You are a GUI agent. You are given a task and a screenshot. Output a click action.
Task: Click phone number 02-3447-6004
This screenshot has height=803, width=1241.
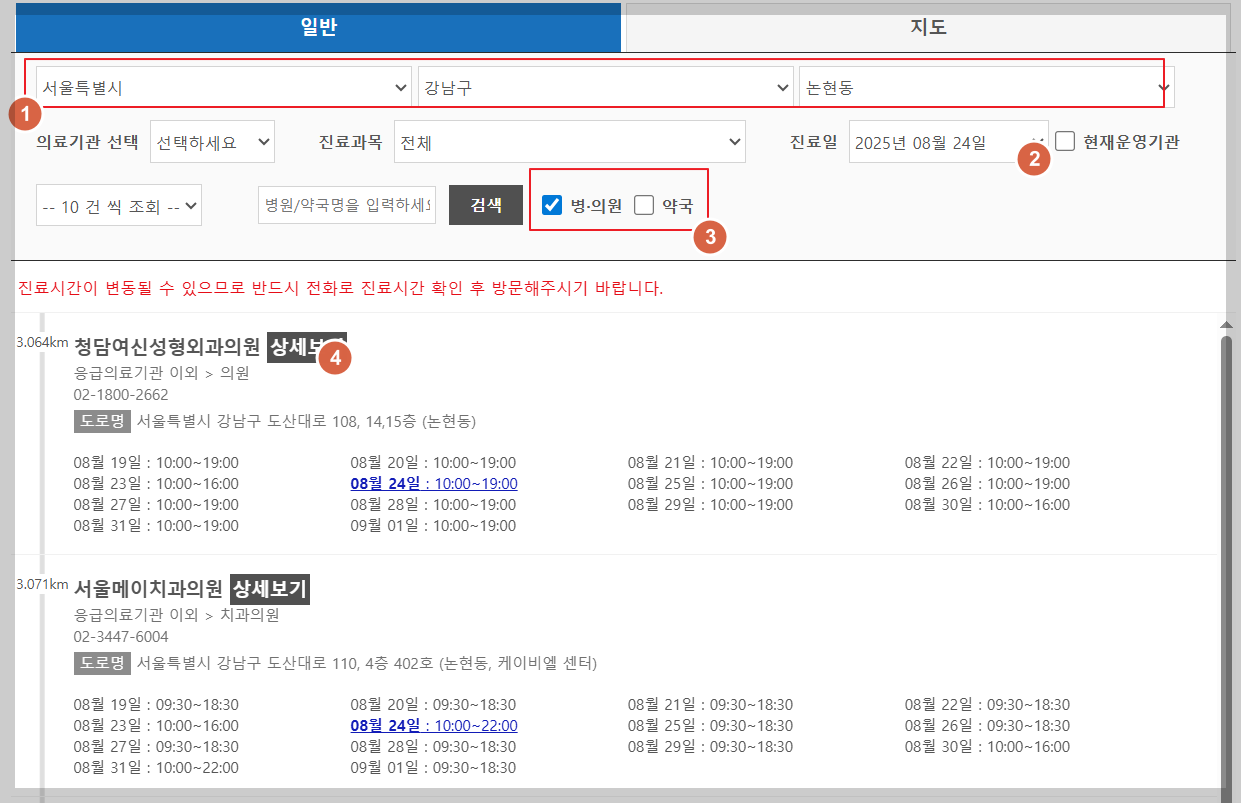point(121,637)
